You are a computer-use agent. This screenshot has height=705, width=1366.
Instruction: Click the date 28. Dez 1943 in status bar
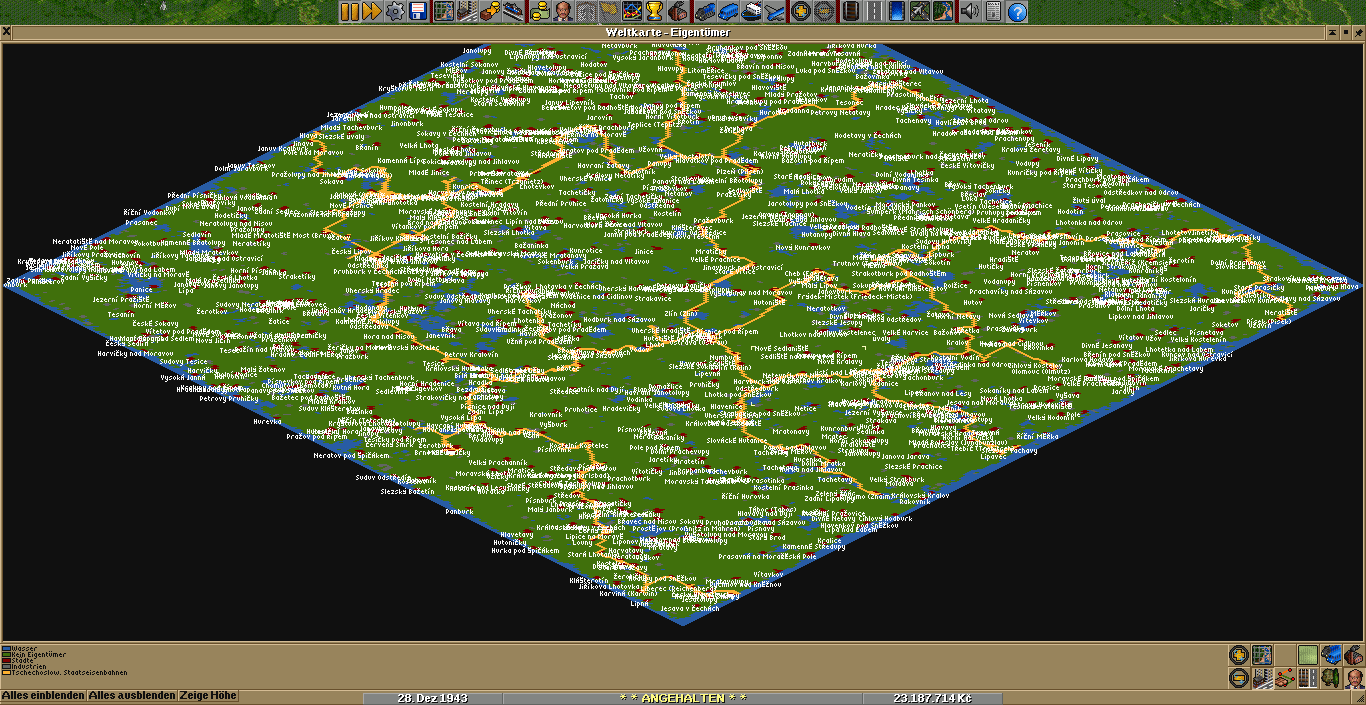pos(432,698)
